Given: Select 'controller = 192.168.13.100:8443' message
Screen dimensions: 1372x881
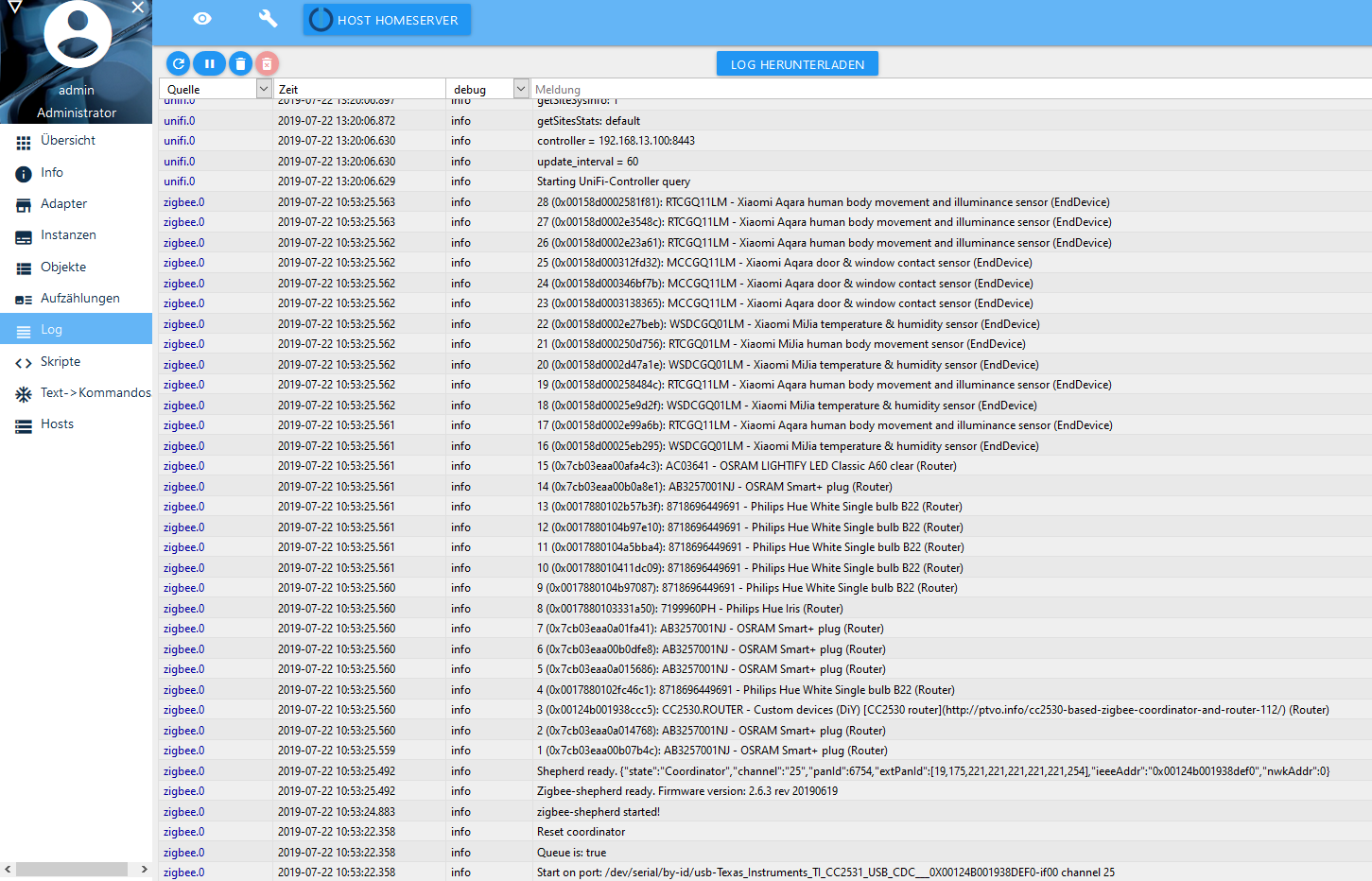Looking at the screenshot, I should (616, 141).
